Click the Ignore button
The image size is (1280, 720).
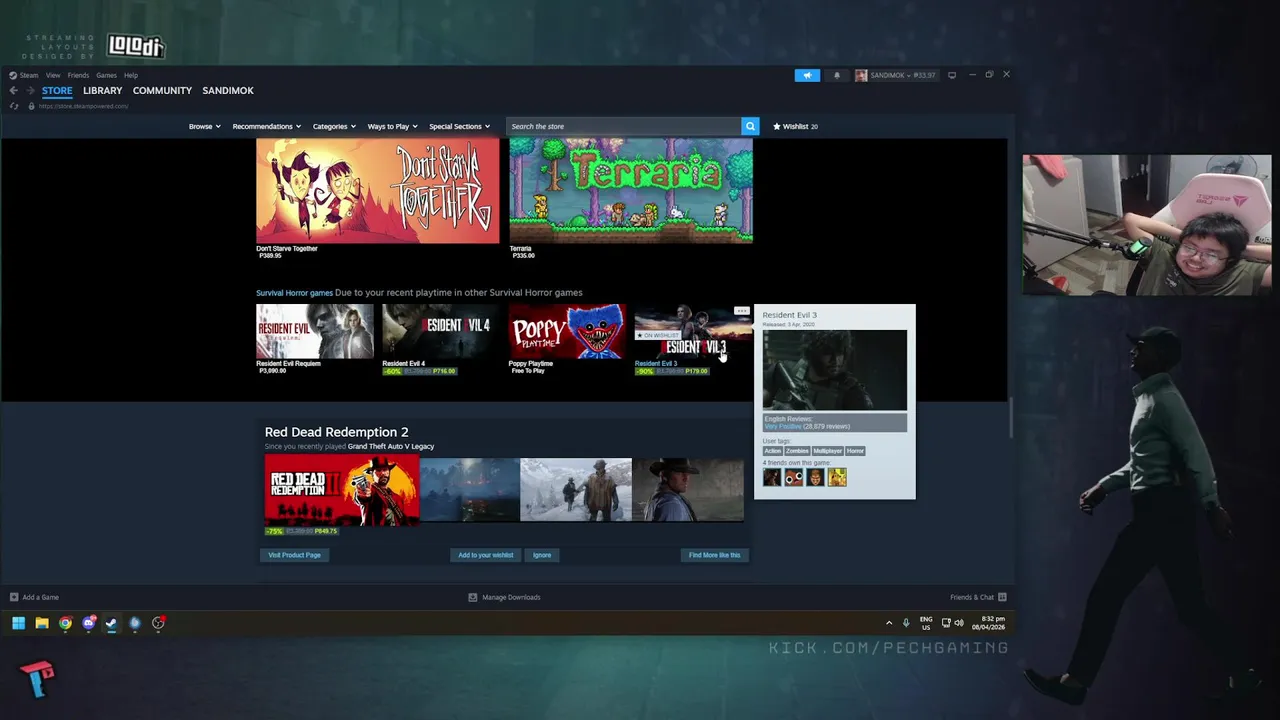click(x=542, y=555)
